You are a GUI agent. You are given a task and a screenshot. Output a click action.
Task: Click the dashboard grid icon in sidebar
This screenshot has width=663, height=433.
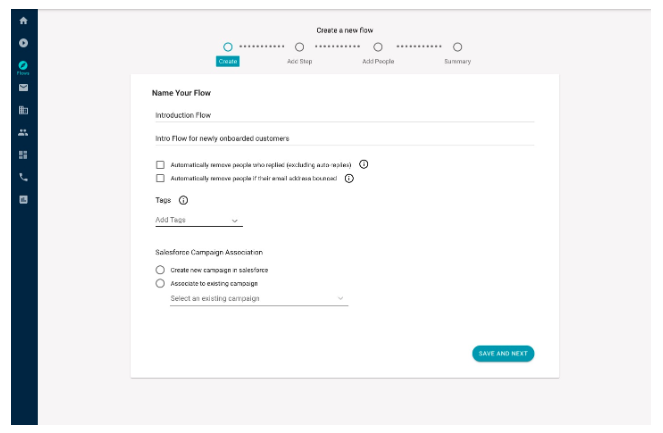(24, 155)
